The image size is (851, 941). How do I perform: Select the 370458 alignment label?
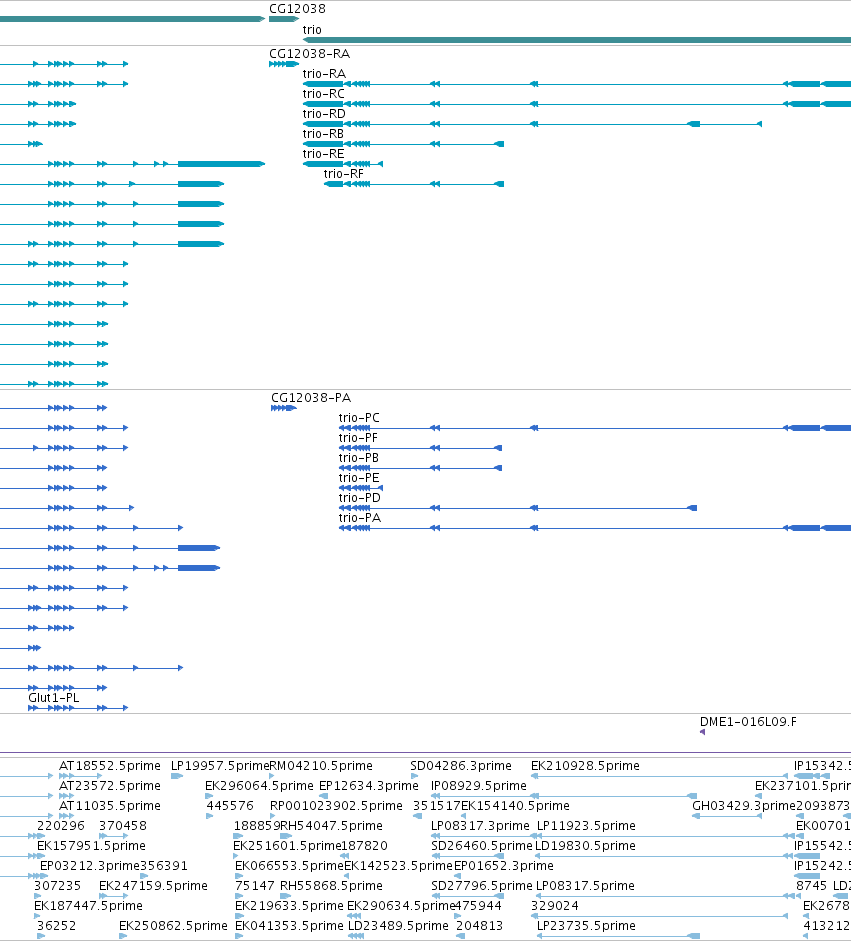123,826
